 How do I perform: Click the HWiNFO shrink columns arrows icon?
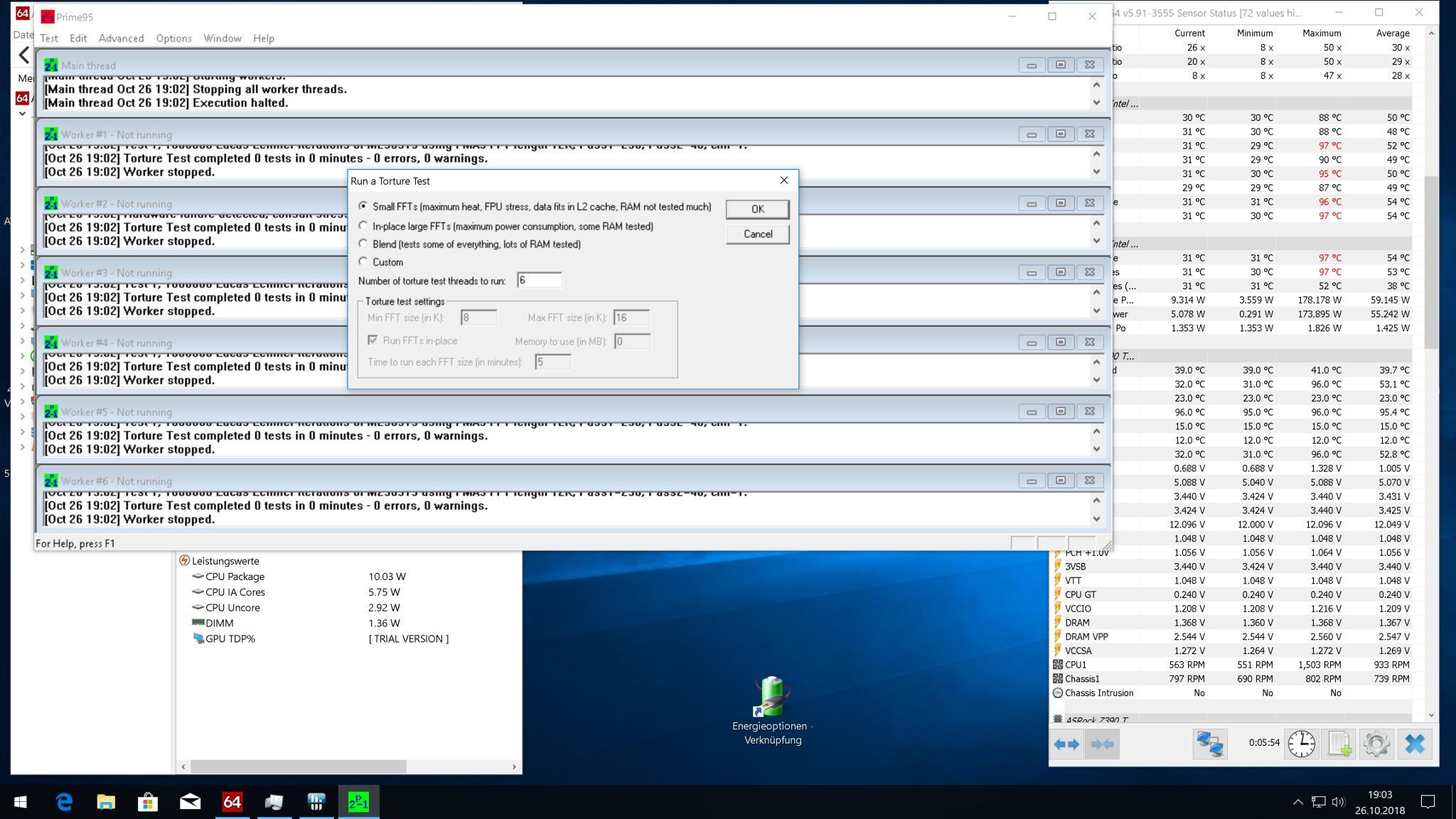coord(1102,744)
